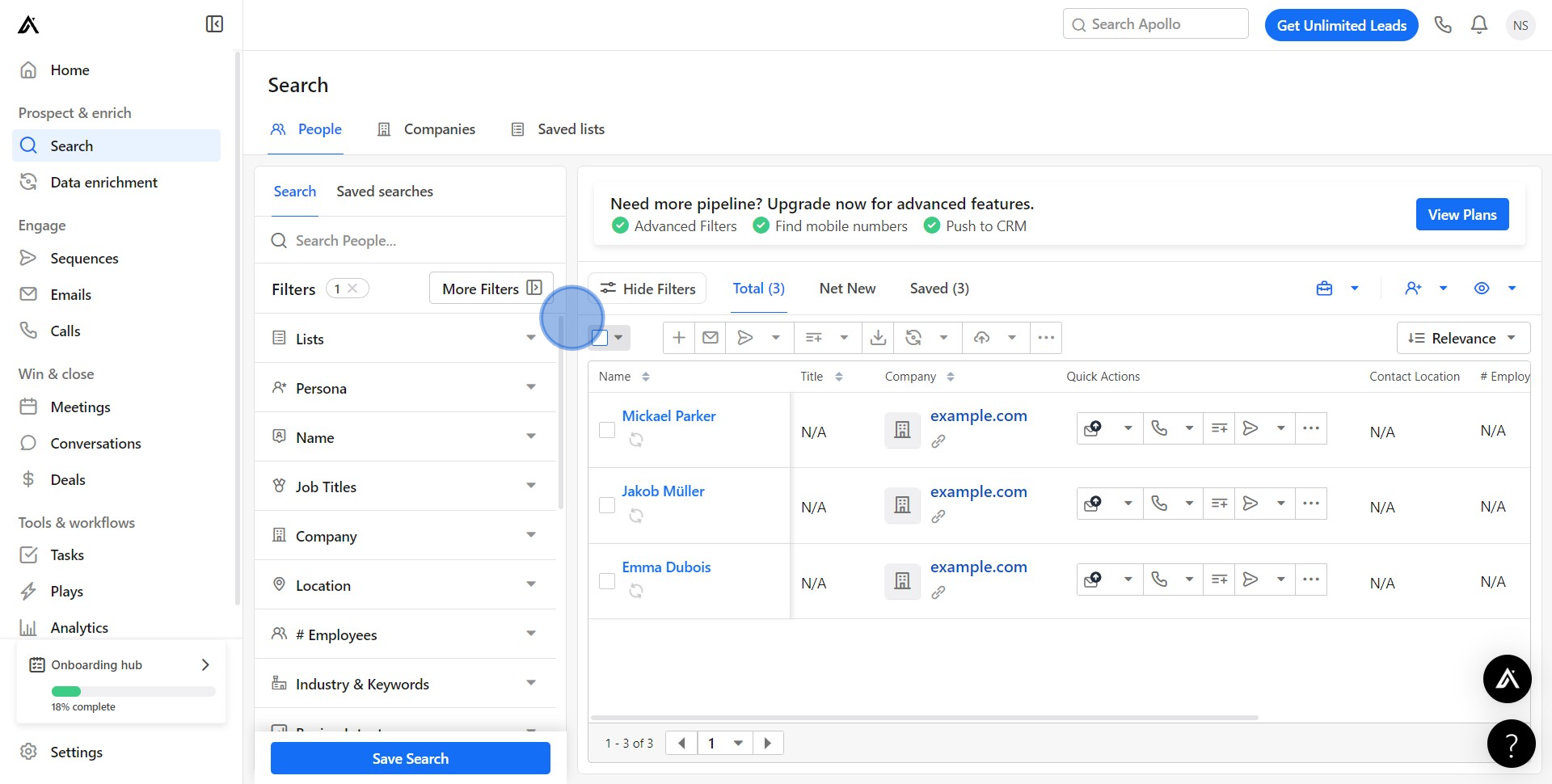The height and width of the screenshot is (784, 1552).
Task: Open Sequences in sidebar
Action: (x=116, y=259)
